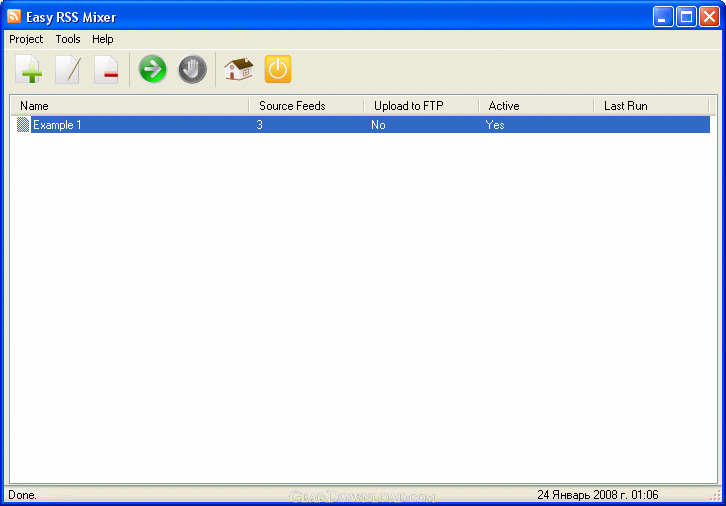726x506 pixels.
Task: Click the orange power exit icon
Action: 278,69
